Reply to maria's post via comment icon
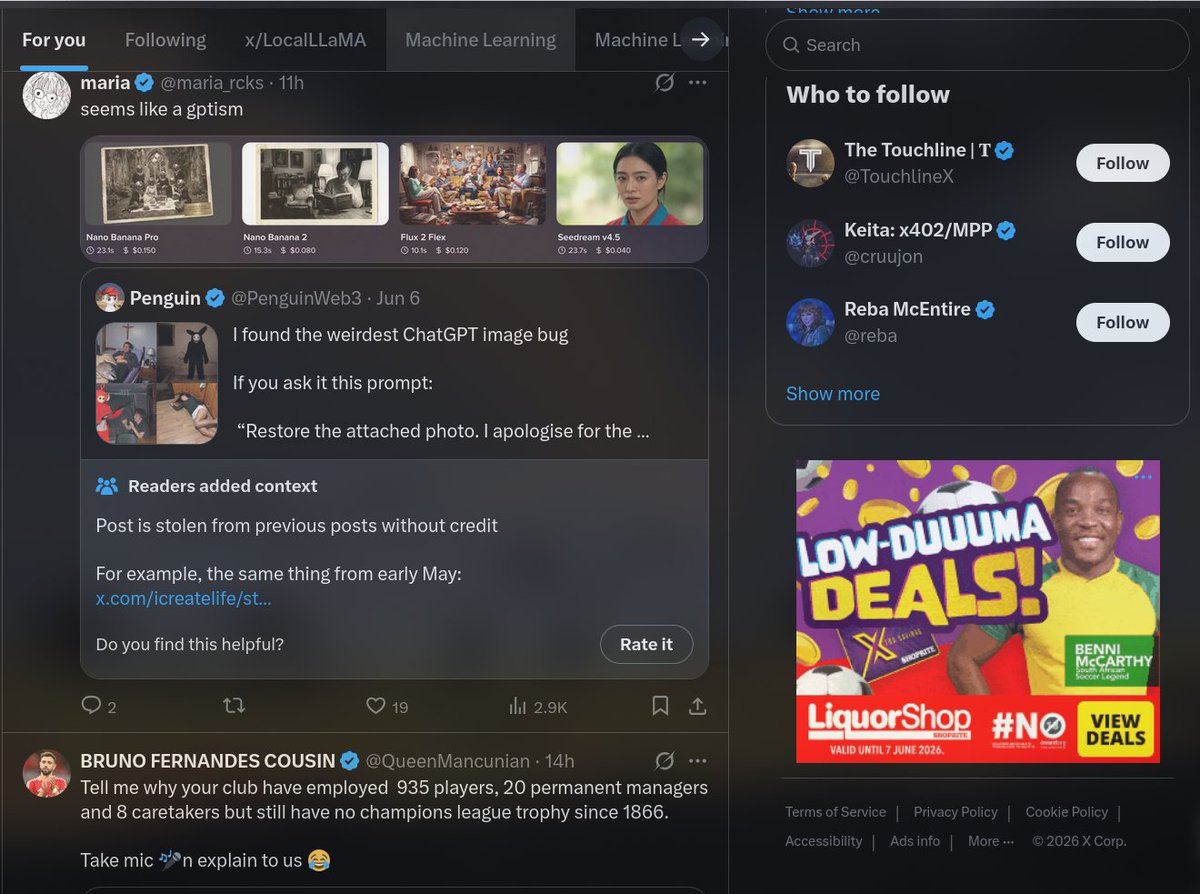This screenshot has height=894, width=1200. [x=91, y=706]
